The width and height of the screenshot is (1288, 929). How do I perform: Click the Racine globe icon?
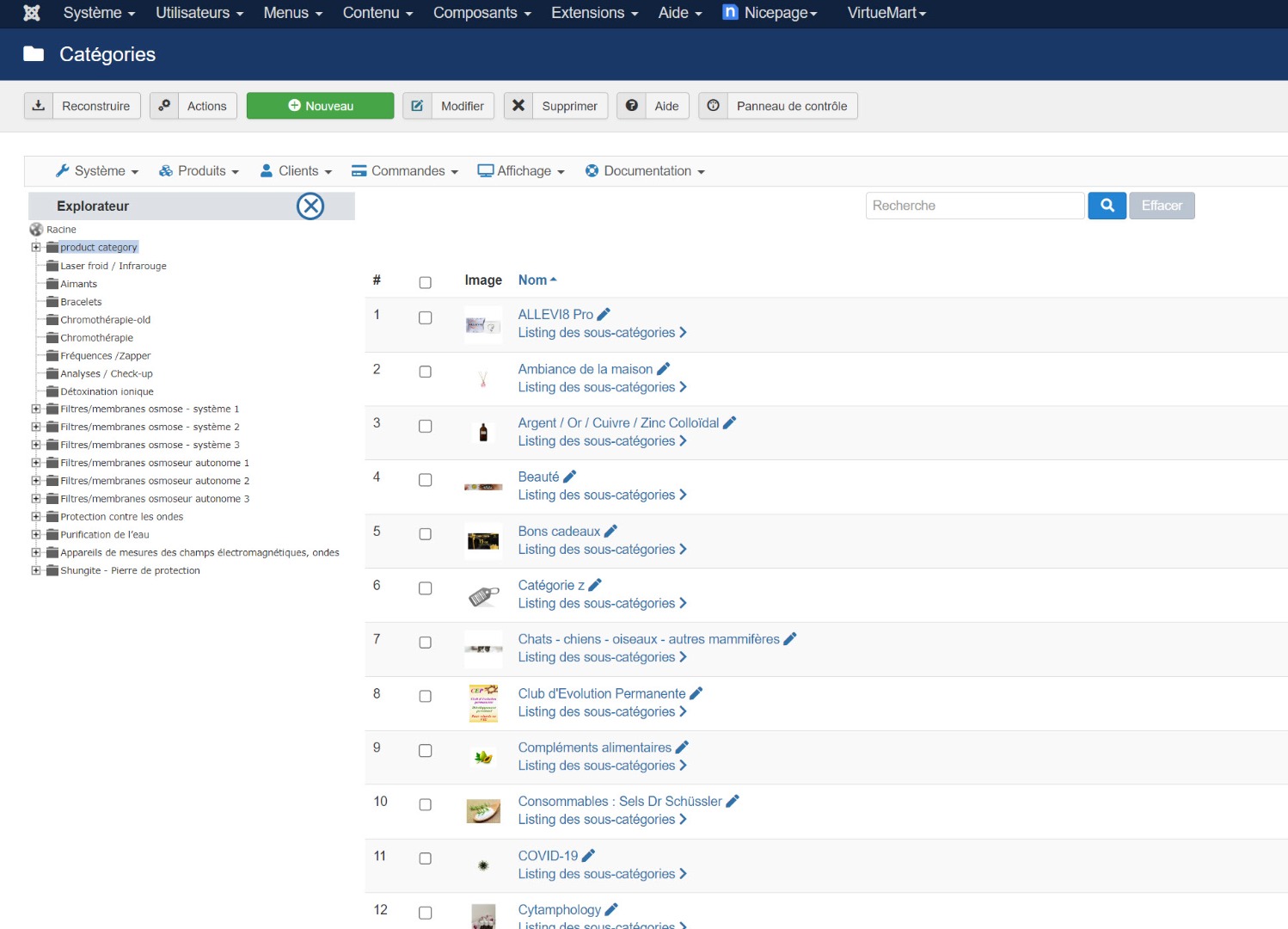coord(36,230)
